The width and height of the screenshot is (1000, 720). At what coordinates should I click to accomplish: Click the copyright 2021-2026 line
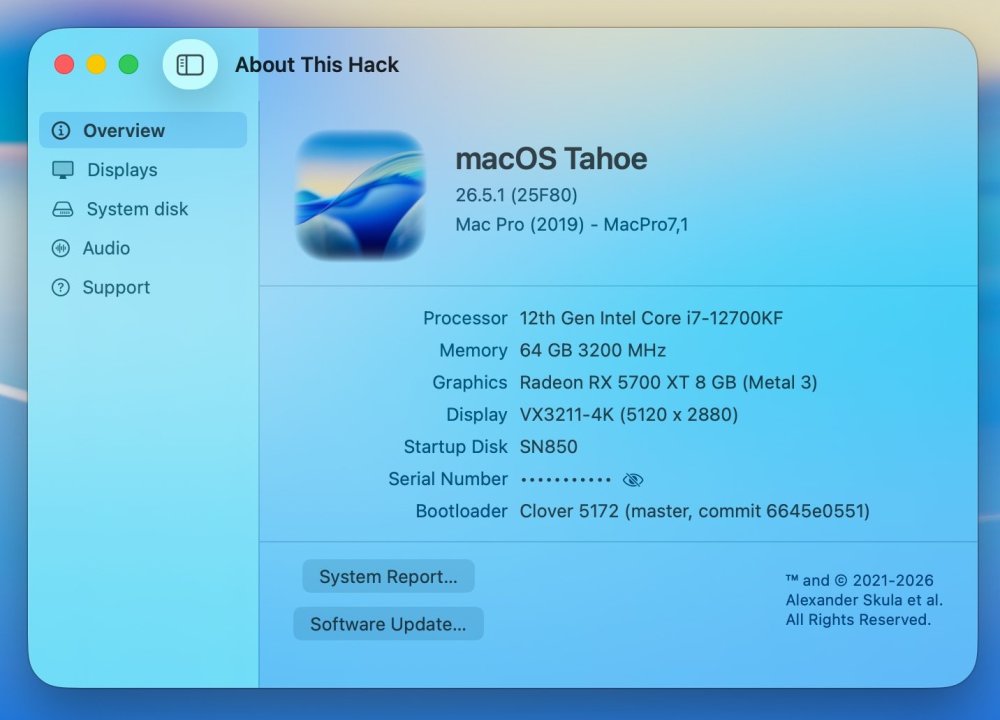(860, 580)
